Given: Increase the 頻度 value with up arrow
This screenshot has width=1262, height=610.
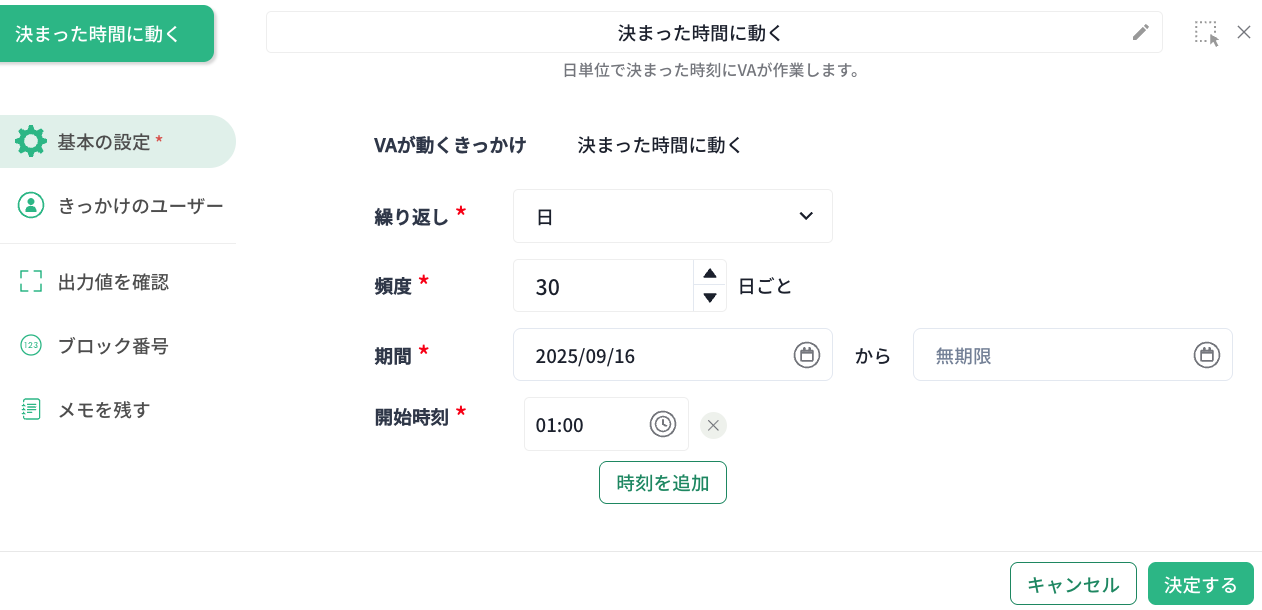Looking at the screenshot, I should pyautogui.click(x=710, y=273).
